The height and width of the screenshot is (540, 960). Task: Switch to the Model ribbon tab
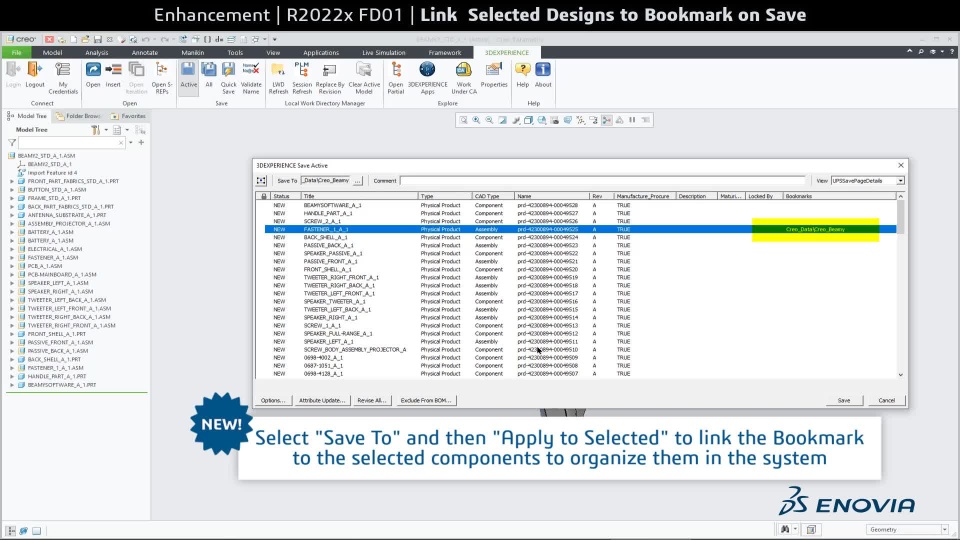52,53
